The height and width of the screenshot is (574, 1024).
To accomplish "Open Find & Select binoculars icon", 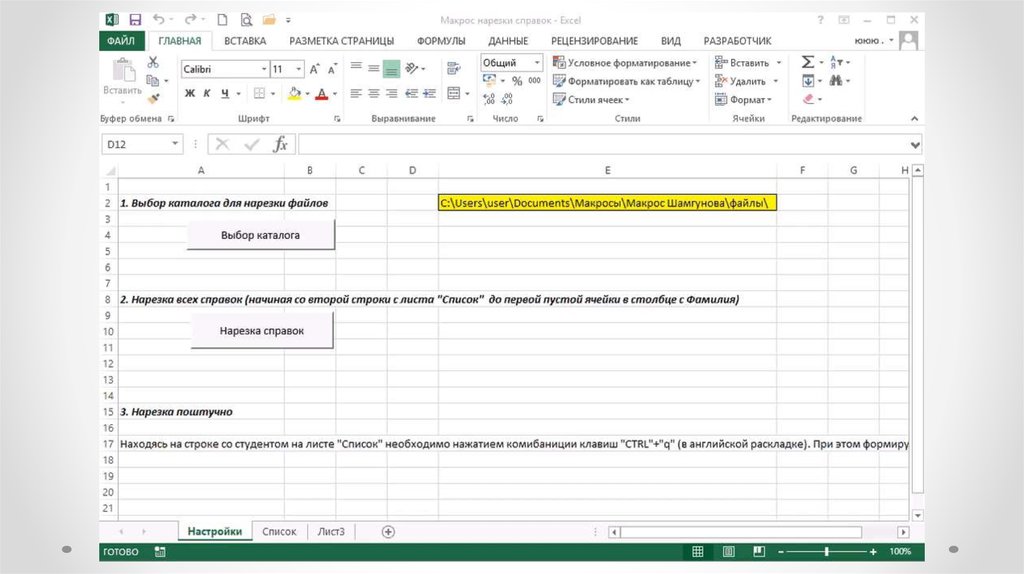I will [836, 81].
